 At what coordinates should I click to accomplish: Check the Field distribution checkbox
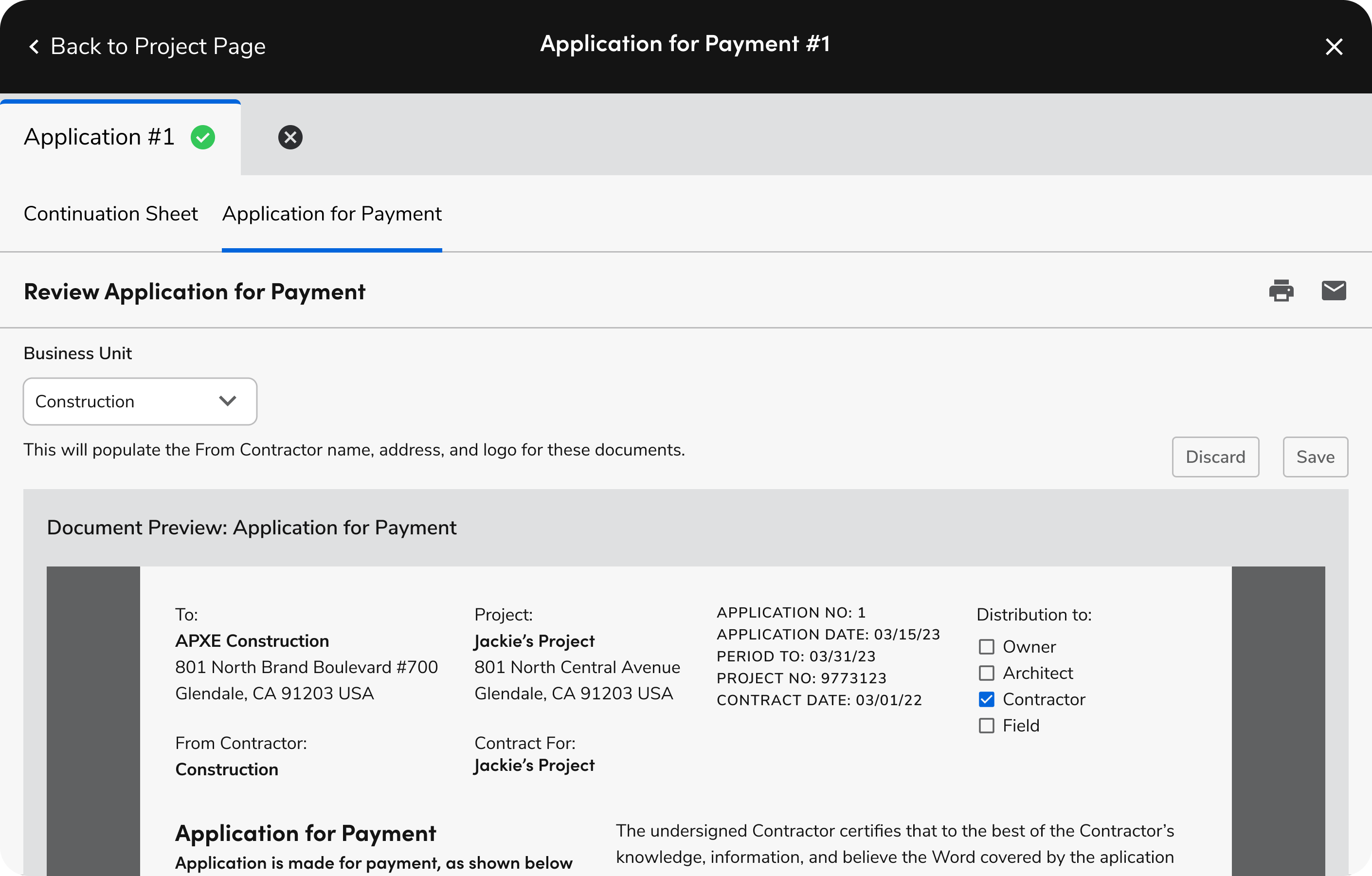click(x=986, y=726)
